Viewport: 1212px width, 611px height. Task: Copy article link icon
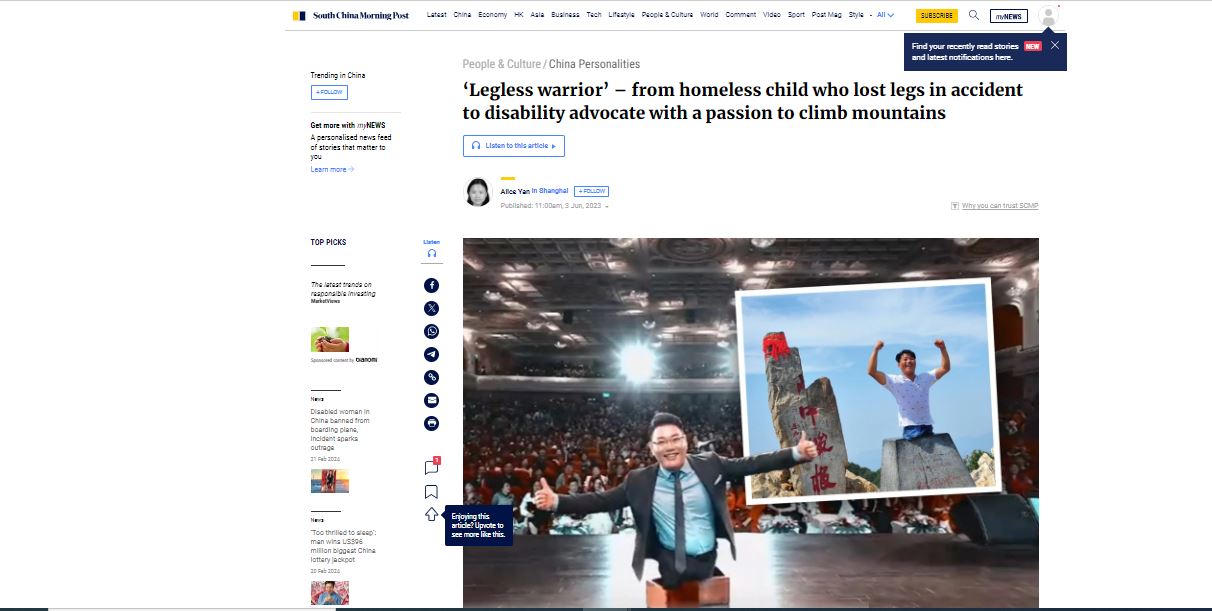(x=431, y=377)
